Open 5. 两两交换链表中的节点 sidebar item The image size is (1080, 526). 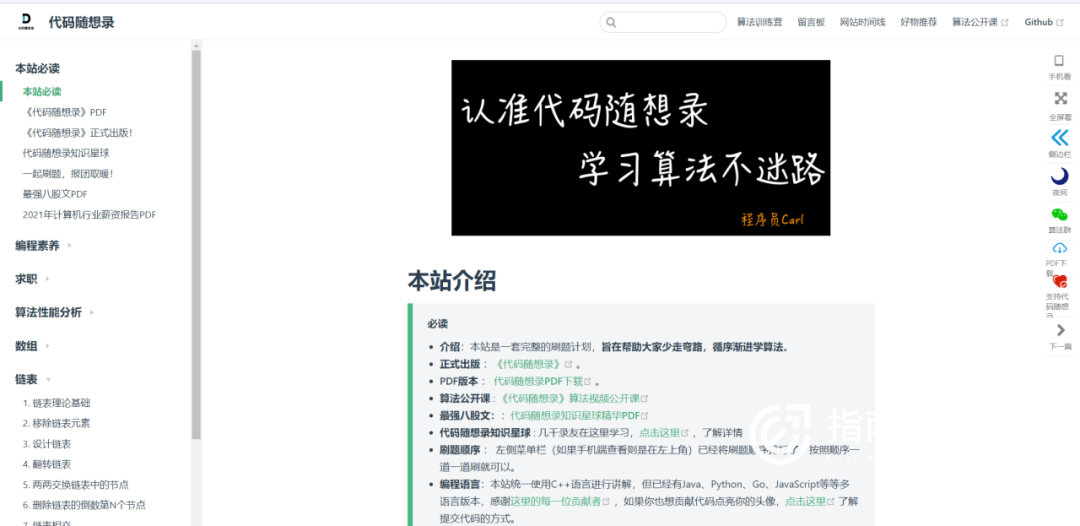[76, 485]
